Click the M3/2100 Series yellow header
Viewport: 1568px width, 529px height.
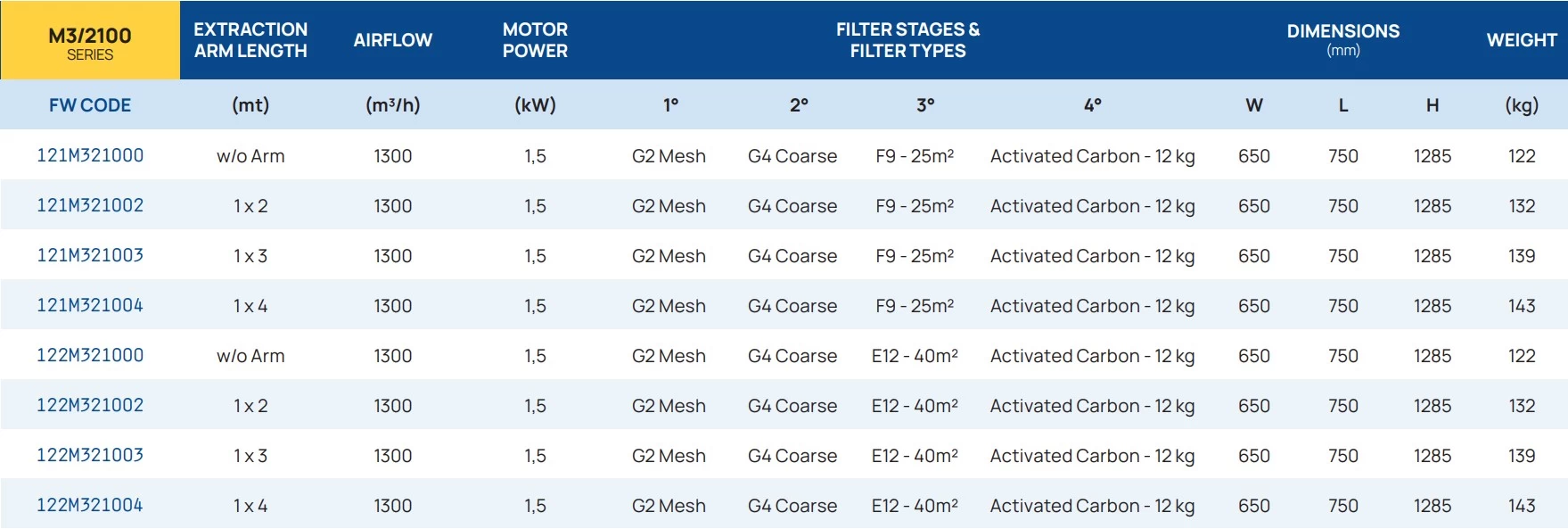coord(90,41)
